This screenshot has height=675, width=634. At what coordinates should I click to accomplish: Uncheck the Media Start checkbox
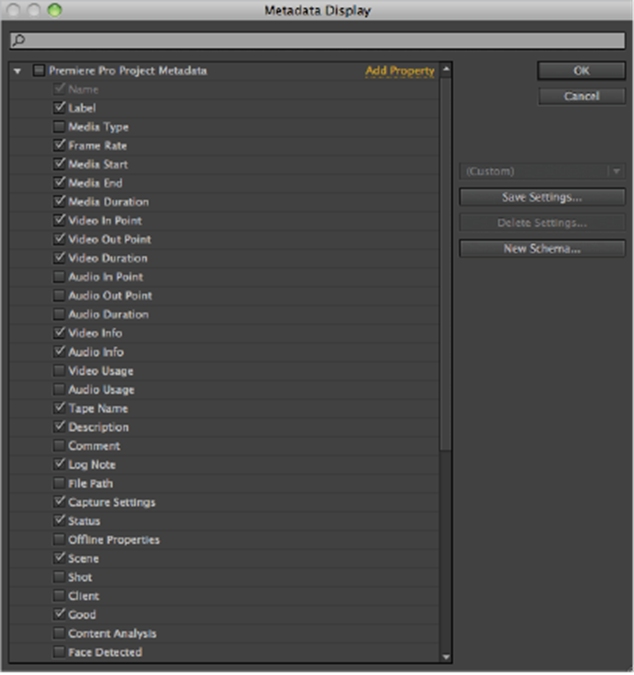(59, 164)
